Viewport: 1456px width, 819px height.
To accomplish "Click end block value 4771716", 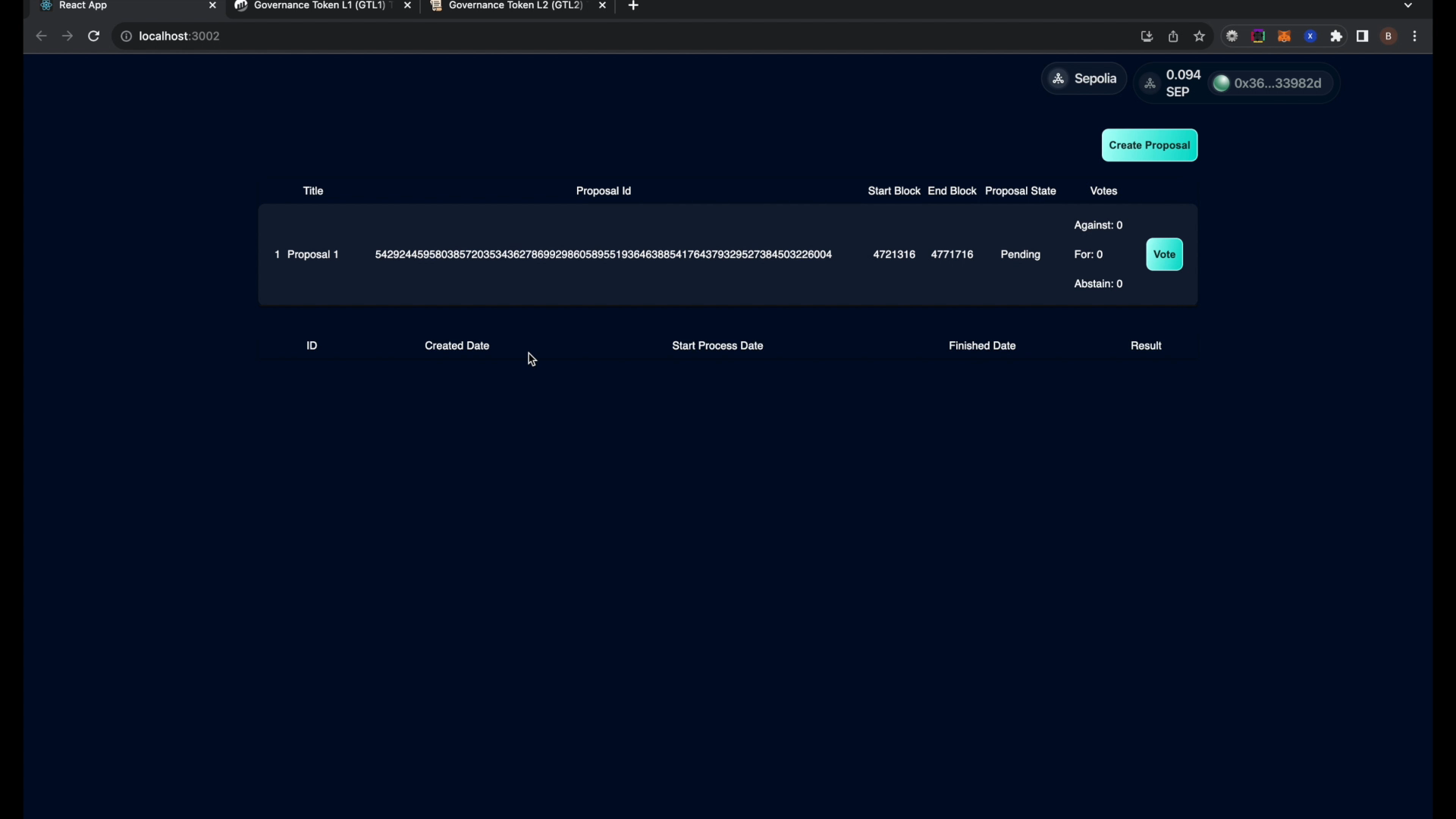I will pos(952,255).
